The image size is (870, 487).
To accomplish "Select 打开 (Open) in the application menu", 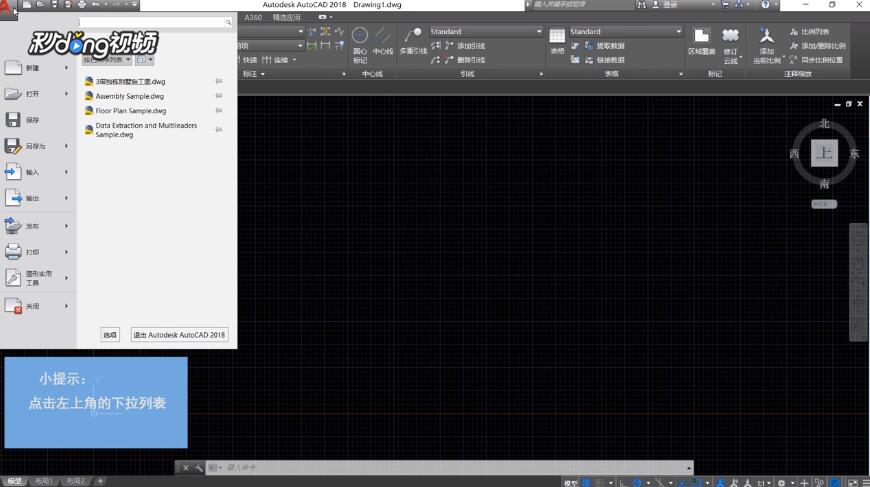I will [38, 94].
